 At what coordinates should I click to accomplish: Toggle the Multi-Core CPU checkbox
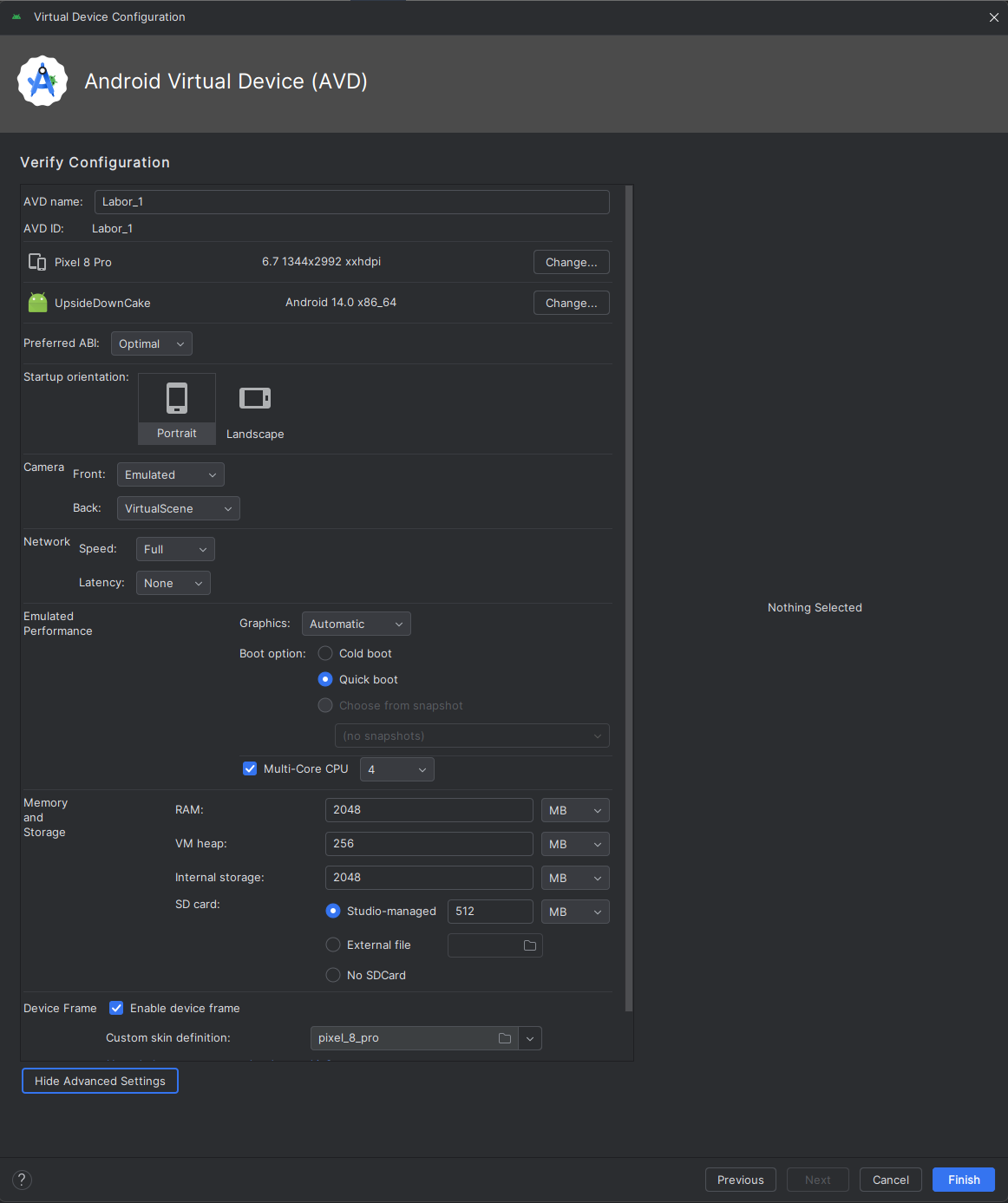click(250, 768)
